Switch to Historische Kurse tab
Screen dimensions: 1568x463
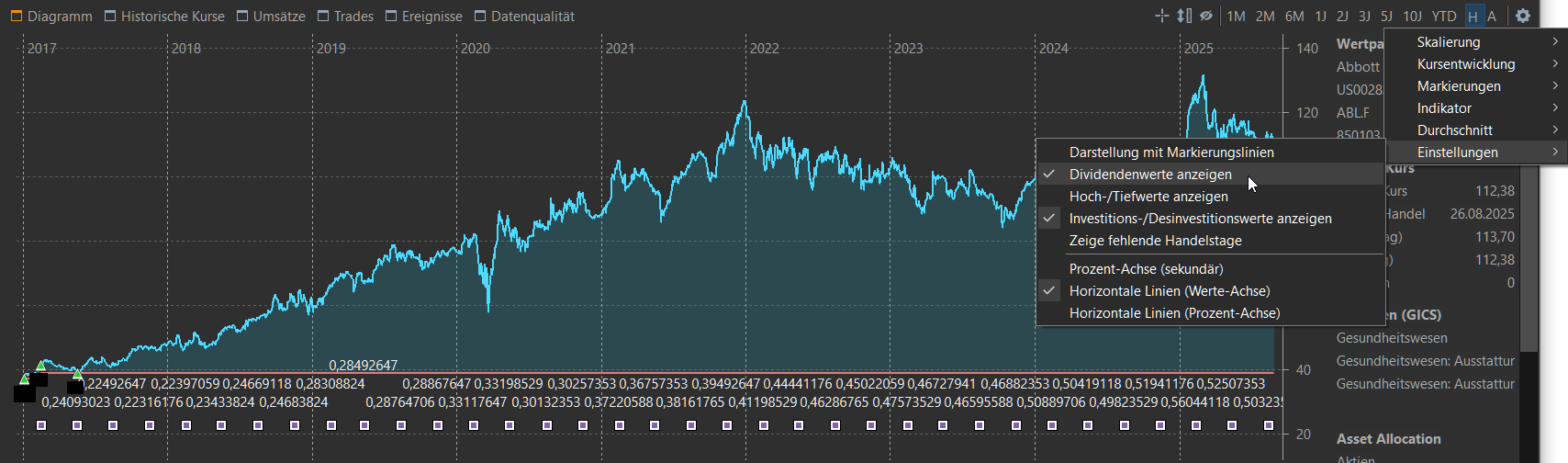coord(172,17)
